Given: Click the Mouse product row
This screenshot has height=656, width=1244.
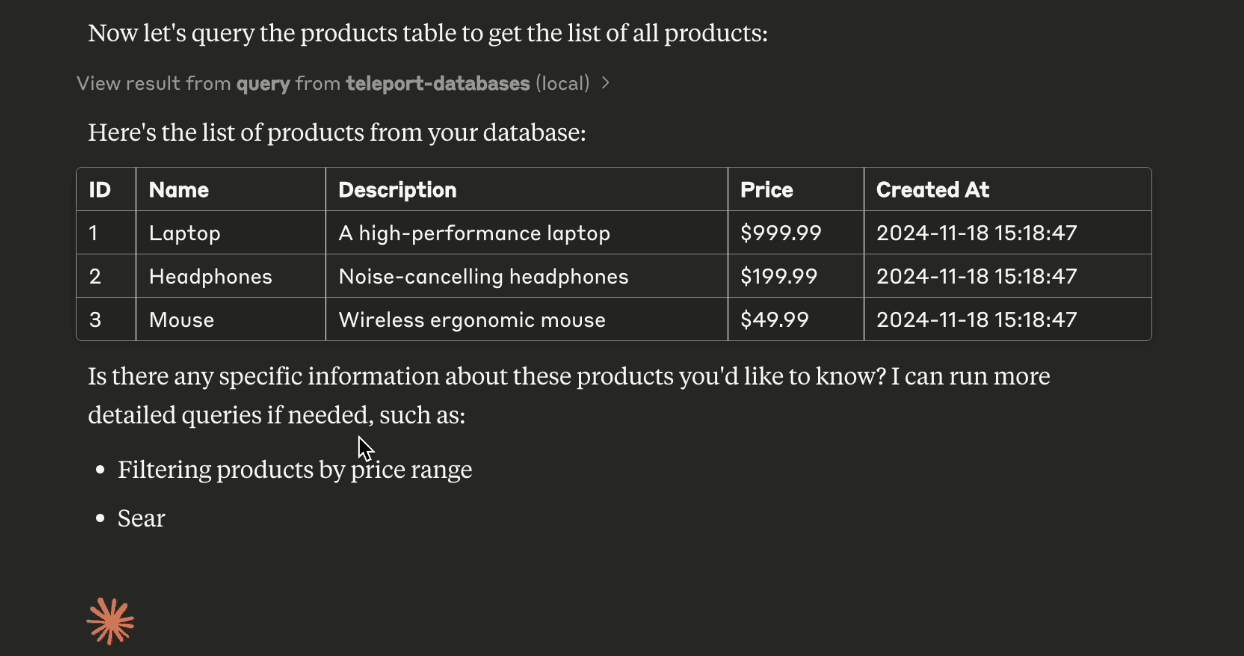Looking at the screenshot, I should coord(181,319).
